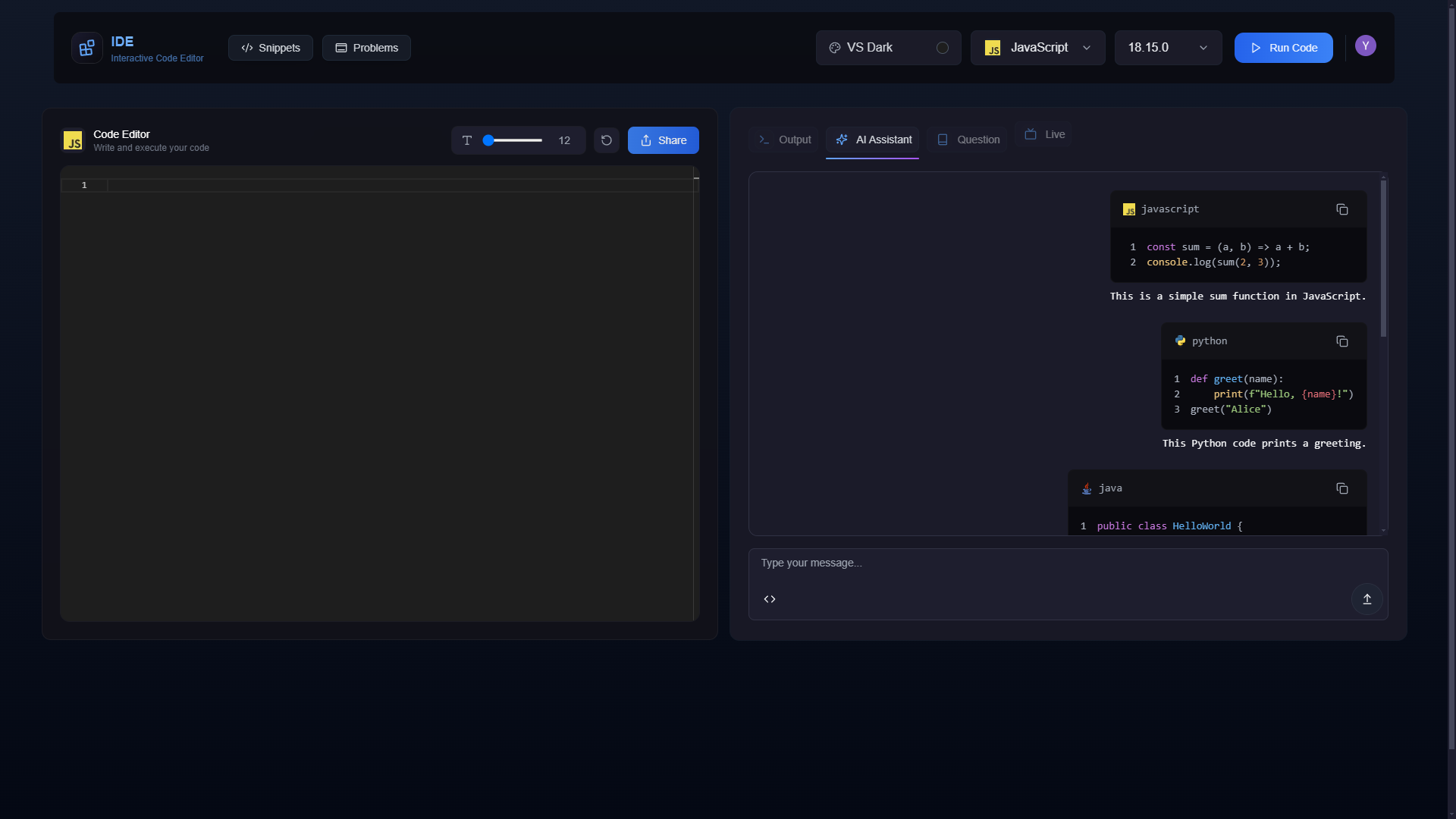Click the Run Code button
This screenshot has height=819, width=1456.
tap(1283, 48)
